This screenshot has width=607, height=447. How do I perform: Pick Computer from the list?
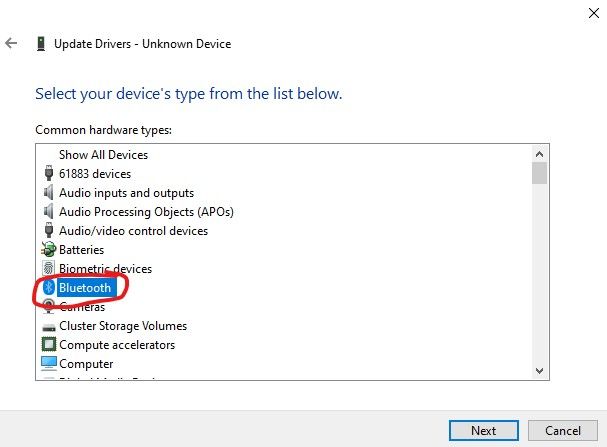pyautogui.click(x=86, y=364)
